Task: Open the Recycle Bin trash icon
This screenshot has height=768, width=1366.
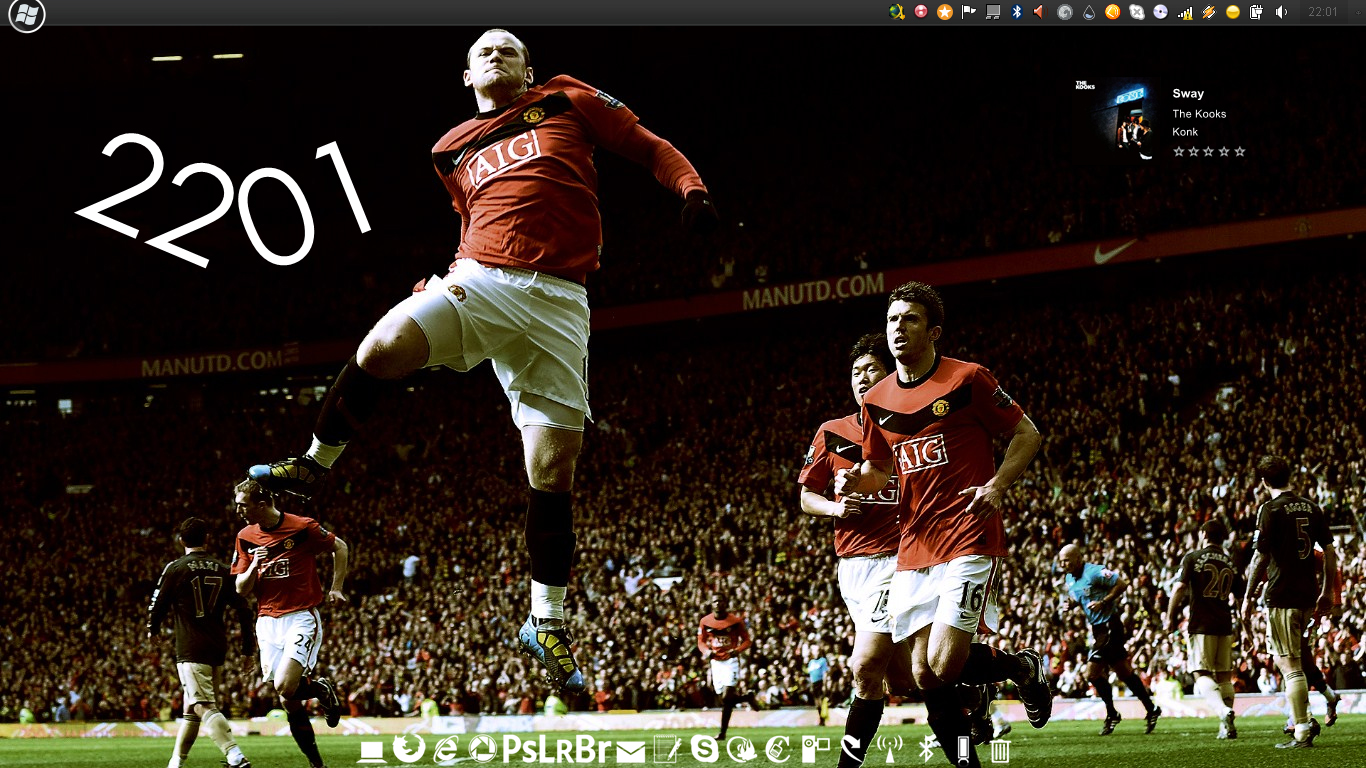Action: (1000, 750)
